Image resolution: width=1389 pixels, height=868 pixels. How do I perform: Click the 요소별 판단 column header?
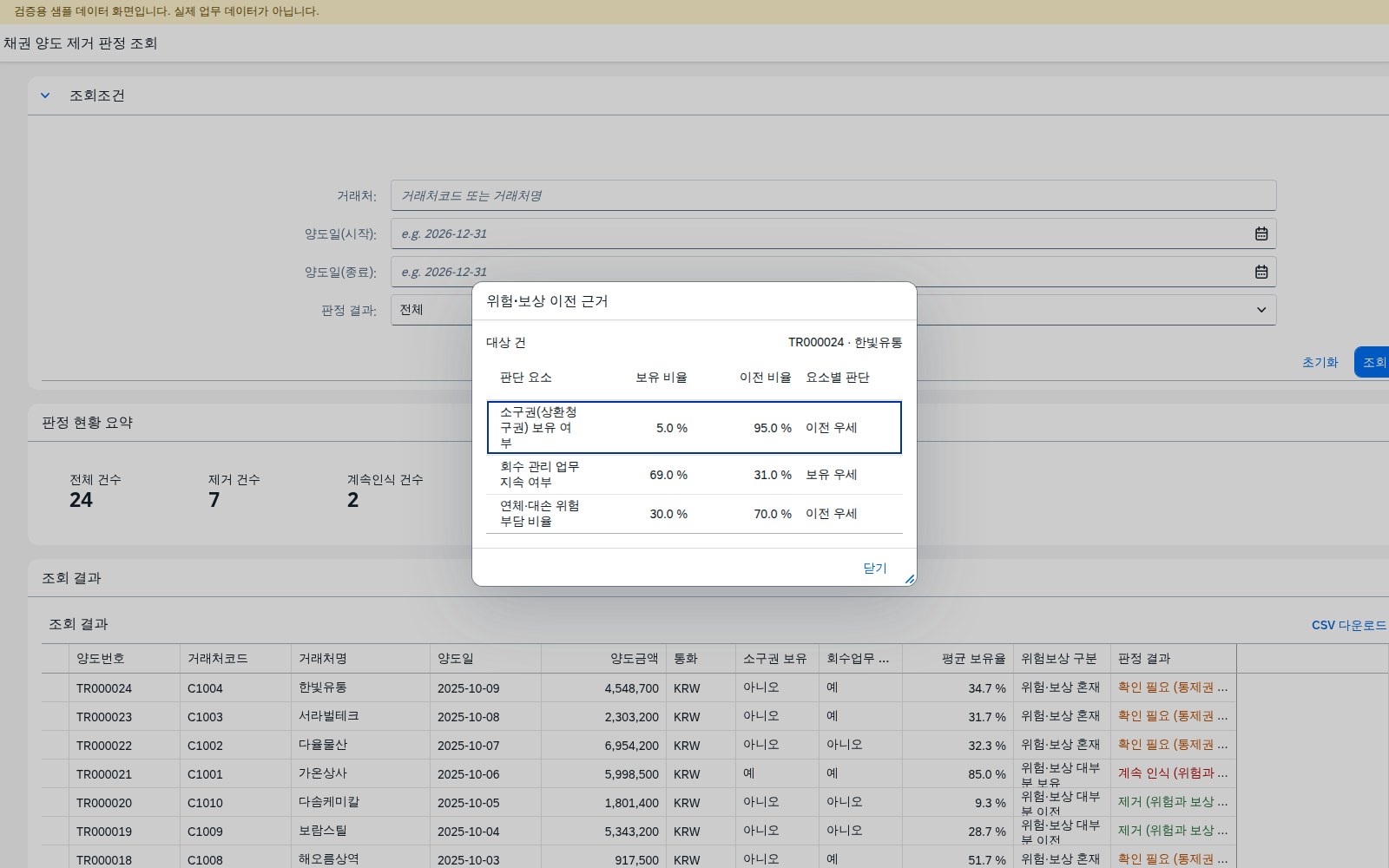pyautogui.click(x=837, y=378)
